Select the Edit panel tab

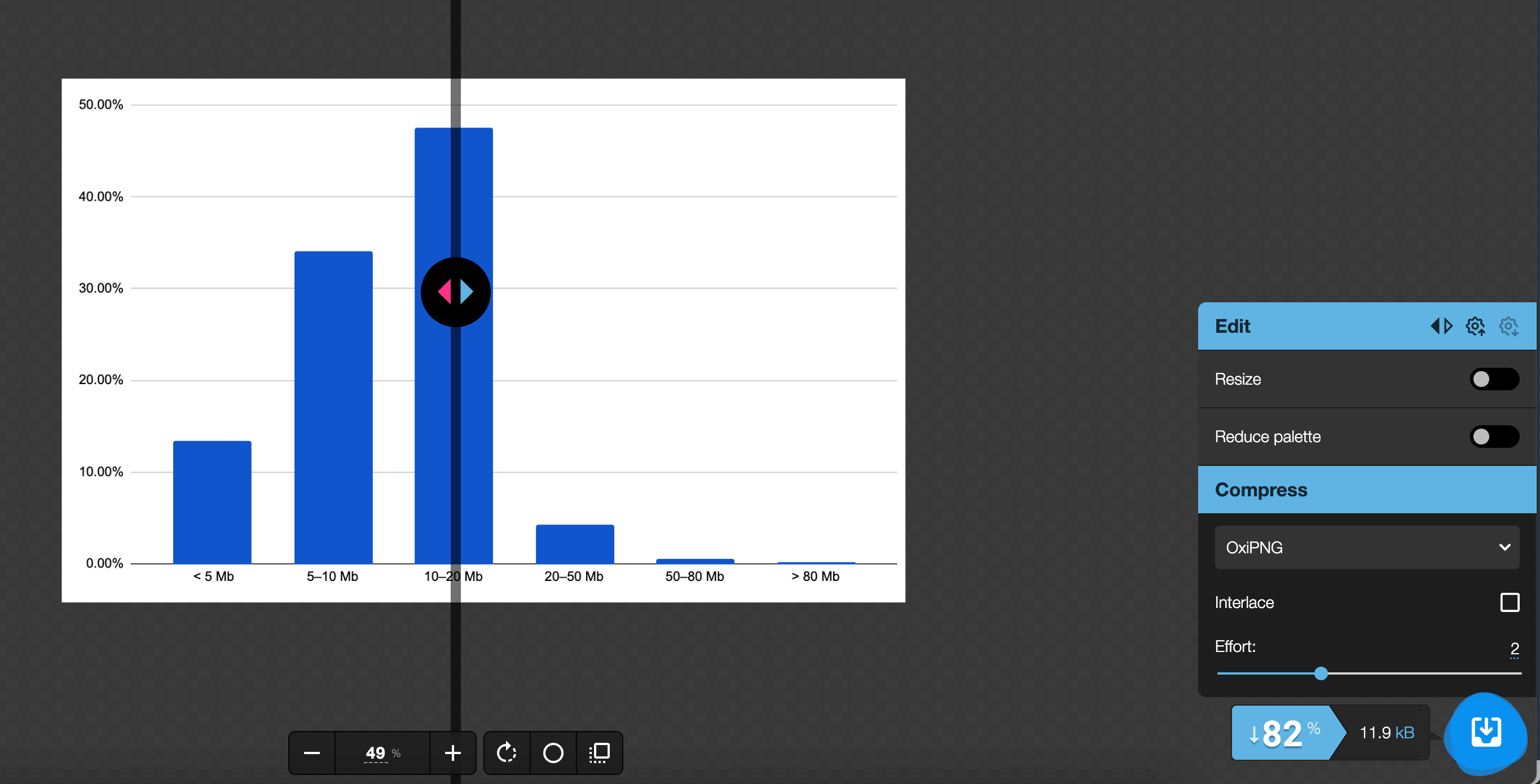point(1232,325)
